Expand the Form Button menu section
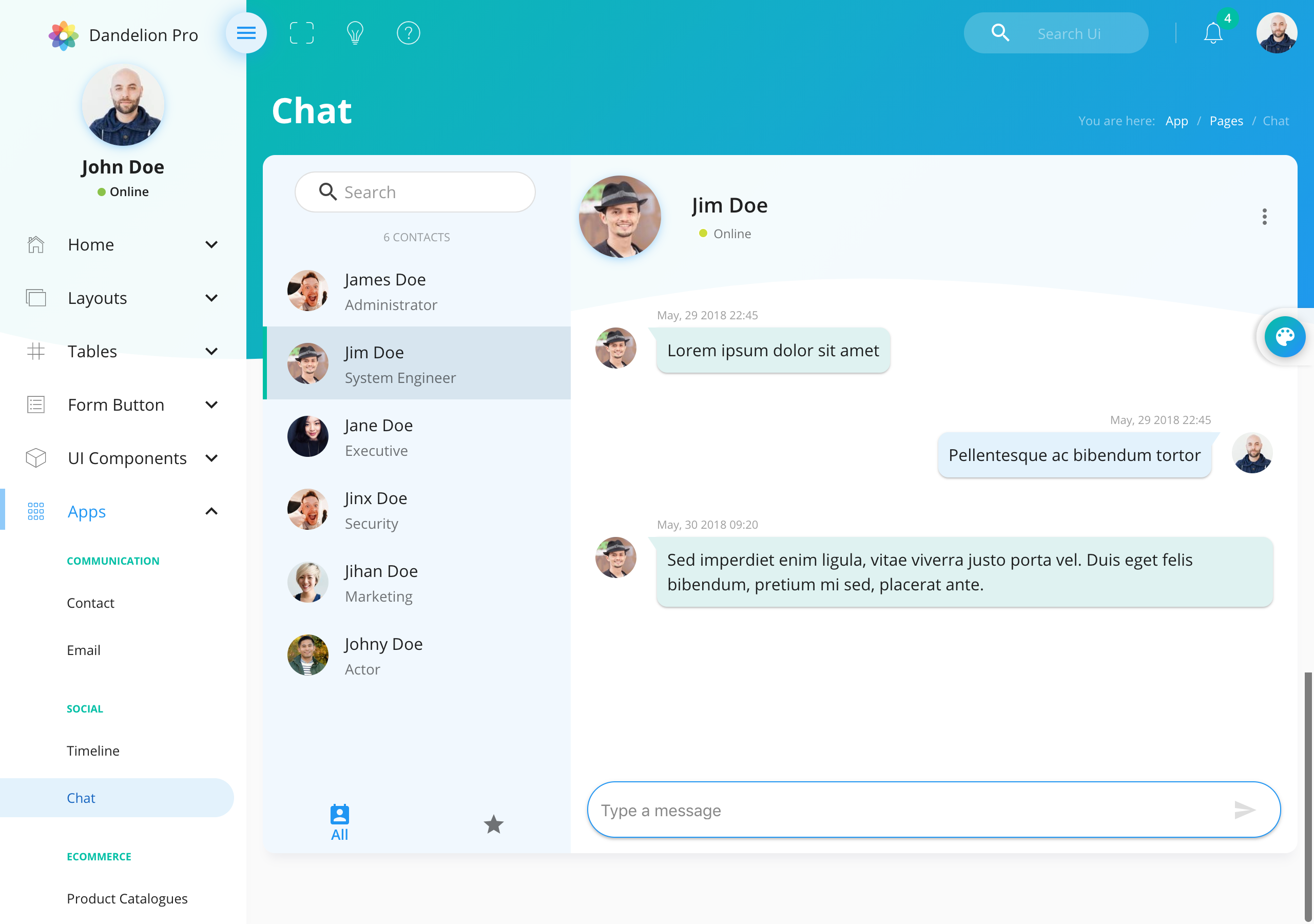 coord(119,404)
